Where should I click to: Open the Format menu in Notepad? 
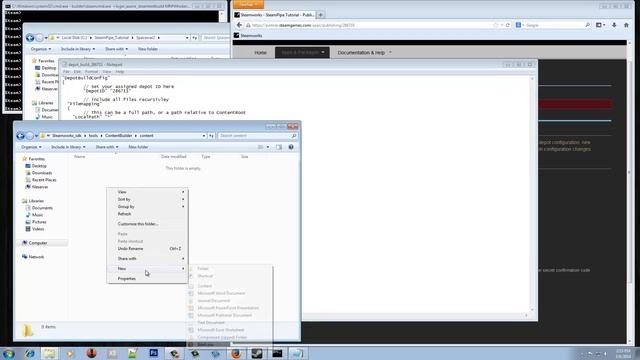[91, 71]
